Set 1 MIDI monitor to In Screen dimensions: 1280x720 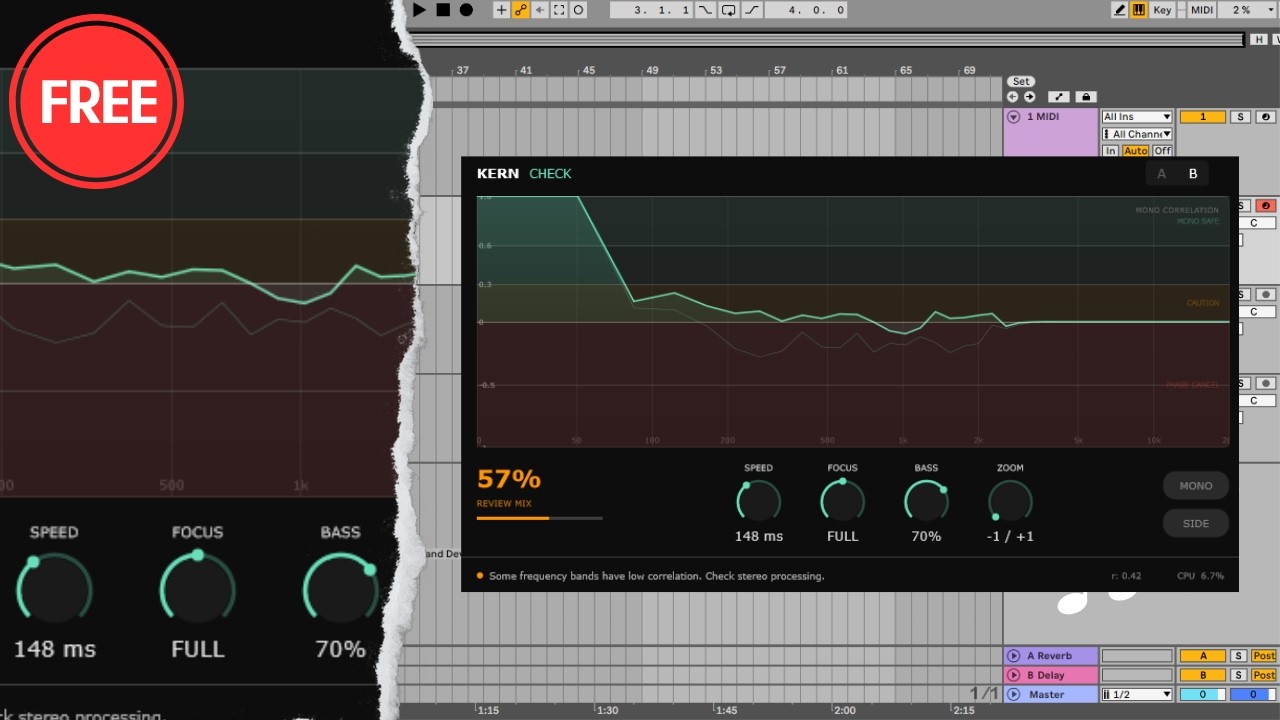1110,151
